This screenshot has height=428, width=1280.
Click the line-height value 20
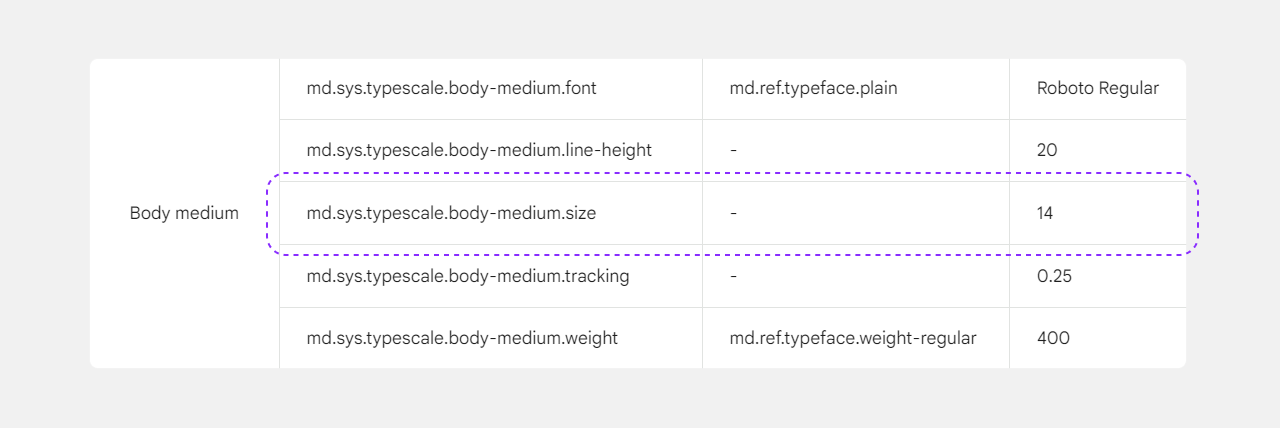pos(1047,150)
